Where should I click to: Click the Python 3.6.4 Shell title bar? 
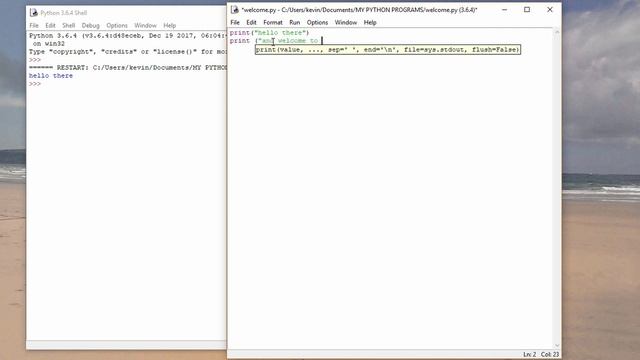click(x=127, y=13)
